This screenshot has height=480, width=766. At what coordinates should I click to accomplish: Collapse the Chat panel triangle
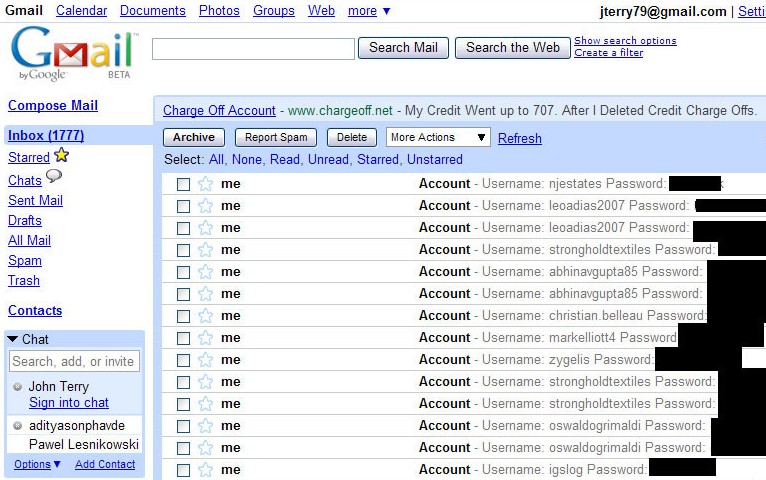13,340
